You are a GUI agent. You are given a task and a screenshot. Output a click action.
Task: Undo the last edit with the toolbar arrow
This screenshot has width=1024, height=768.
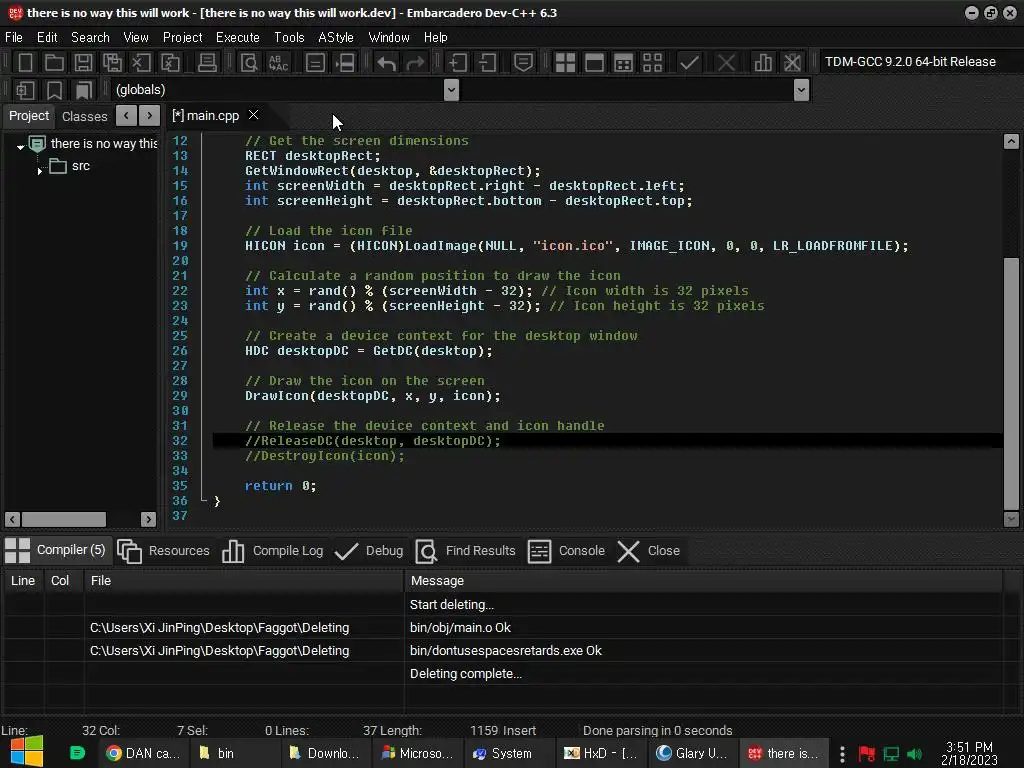coord(386,62)
